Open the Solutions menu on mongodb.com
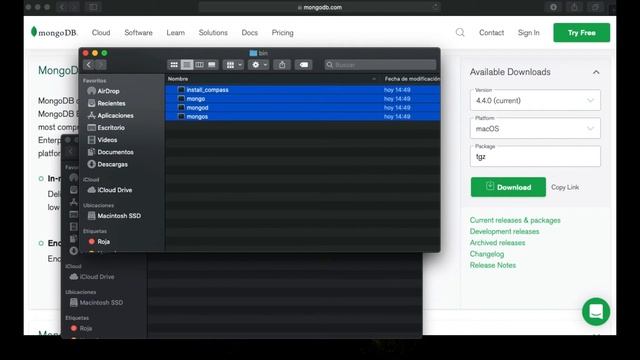 point(213,33)
